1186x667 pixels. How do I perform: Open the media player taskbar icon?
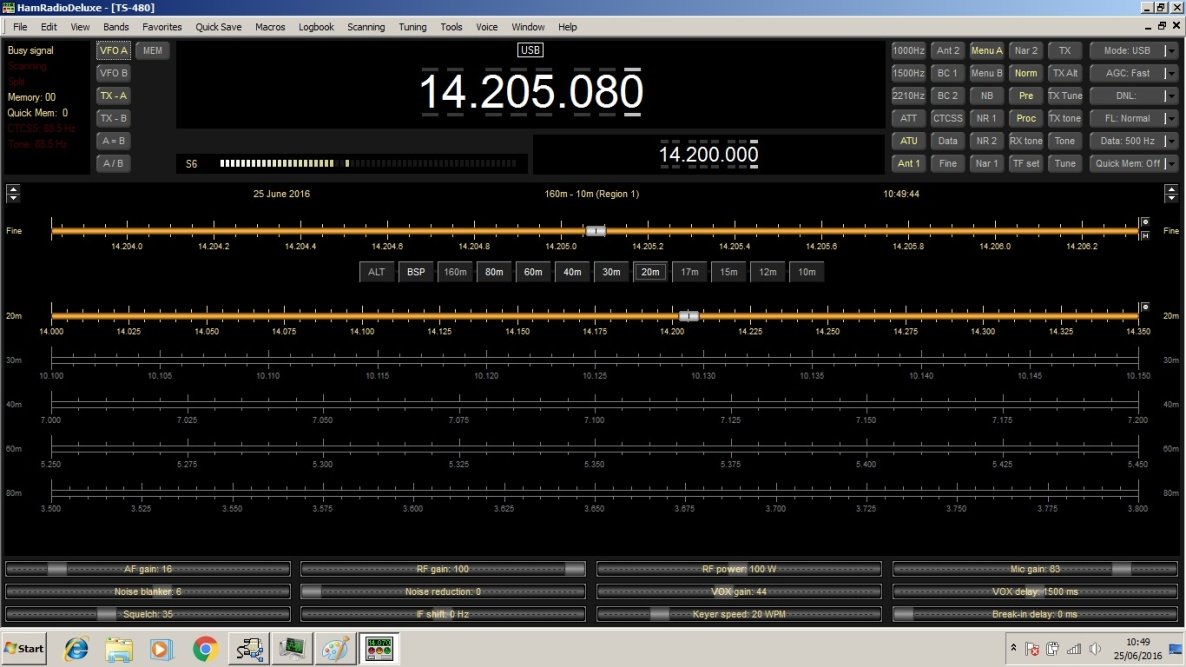tap(160, 649)
